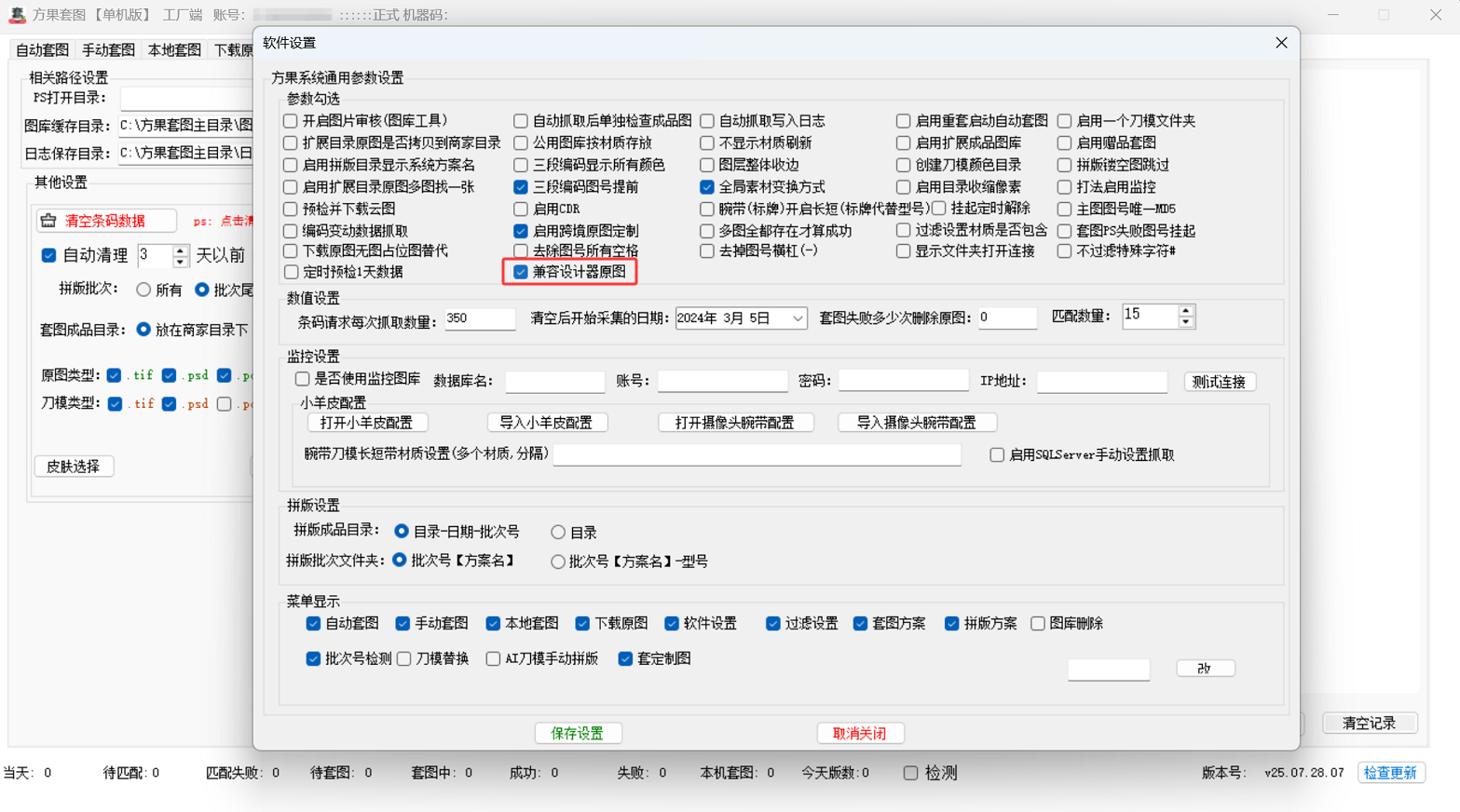
Task: Enable 是否使用监控图库 checkbox
Action: pos(302,379)
